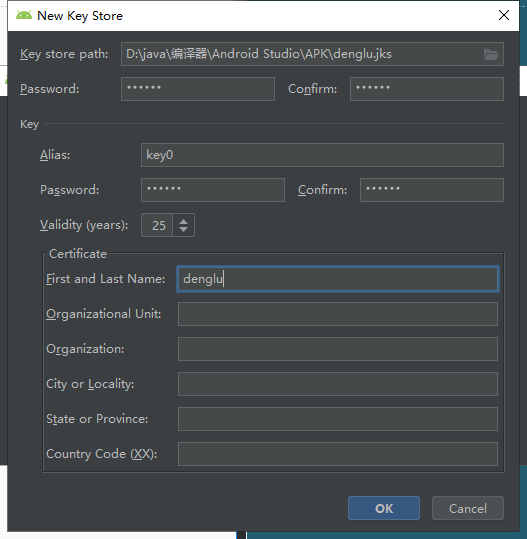Select the key store Confirm password field

coord(427,89)
